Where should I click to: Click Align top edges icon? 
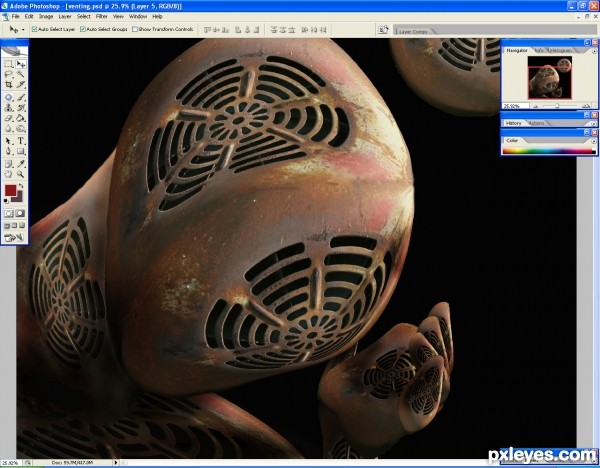point(208,29)
